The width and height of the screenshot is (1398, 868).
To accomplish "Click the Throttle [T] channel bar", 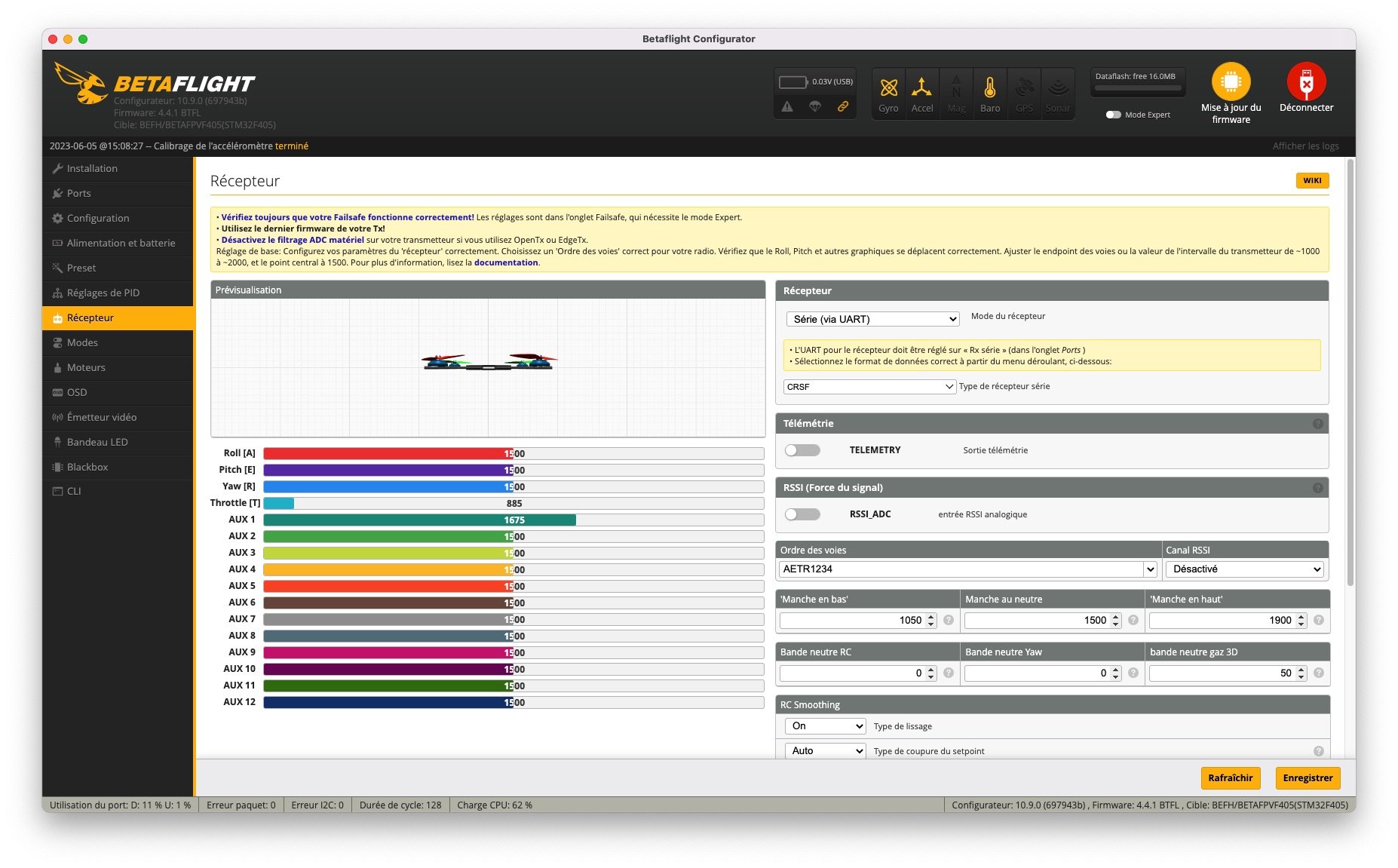I will pos(514,504).
